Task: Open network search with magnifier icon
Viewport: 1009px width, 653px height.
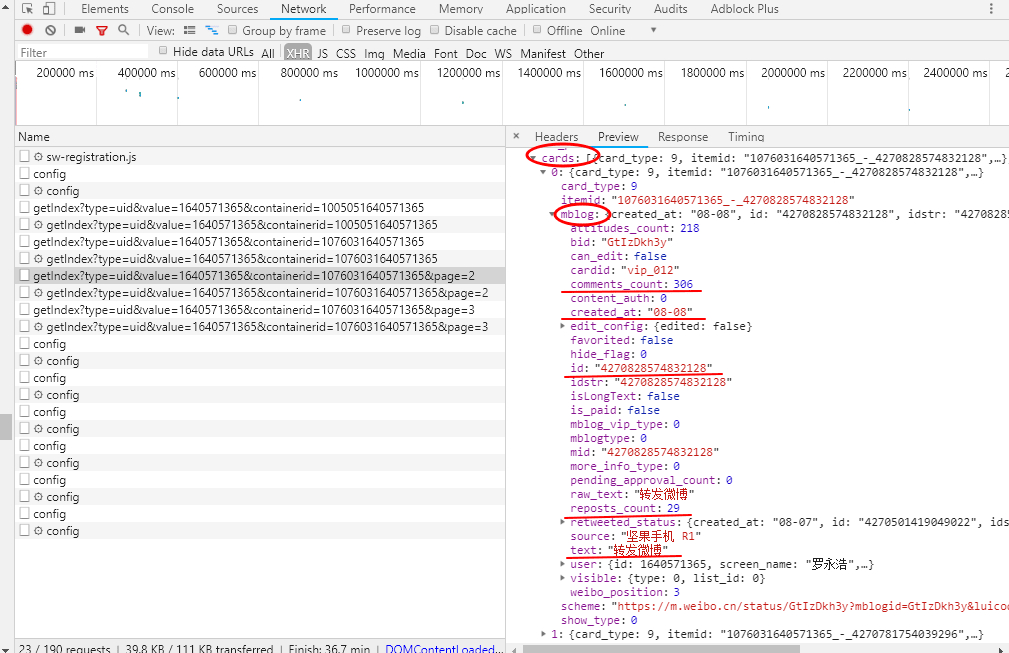Action: point(123,30)
